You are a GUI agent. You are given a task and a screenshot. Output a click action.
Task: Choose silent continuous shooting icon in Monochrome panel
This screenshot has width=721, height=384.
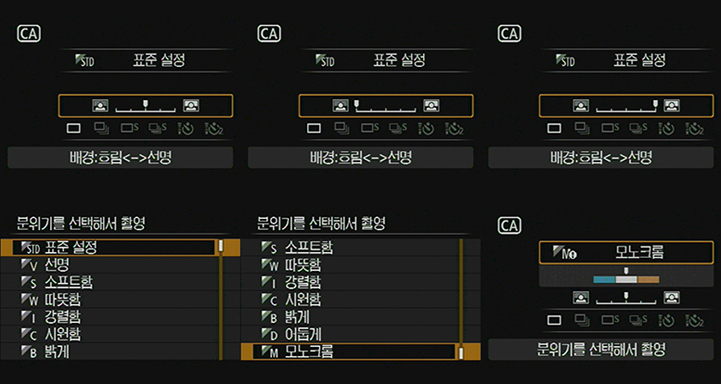coord(638,320)
